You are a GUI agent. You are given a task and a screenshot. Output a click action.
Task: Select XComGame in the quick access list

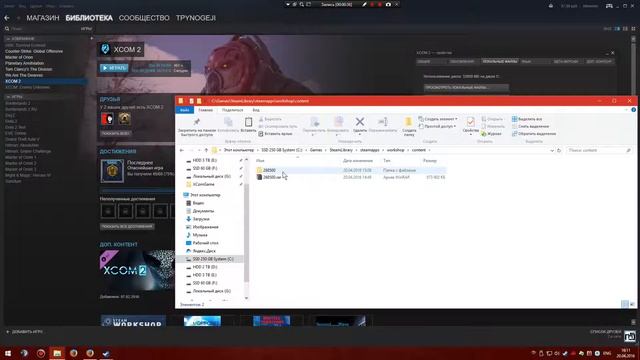pos(204,184)
